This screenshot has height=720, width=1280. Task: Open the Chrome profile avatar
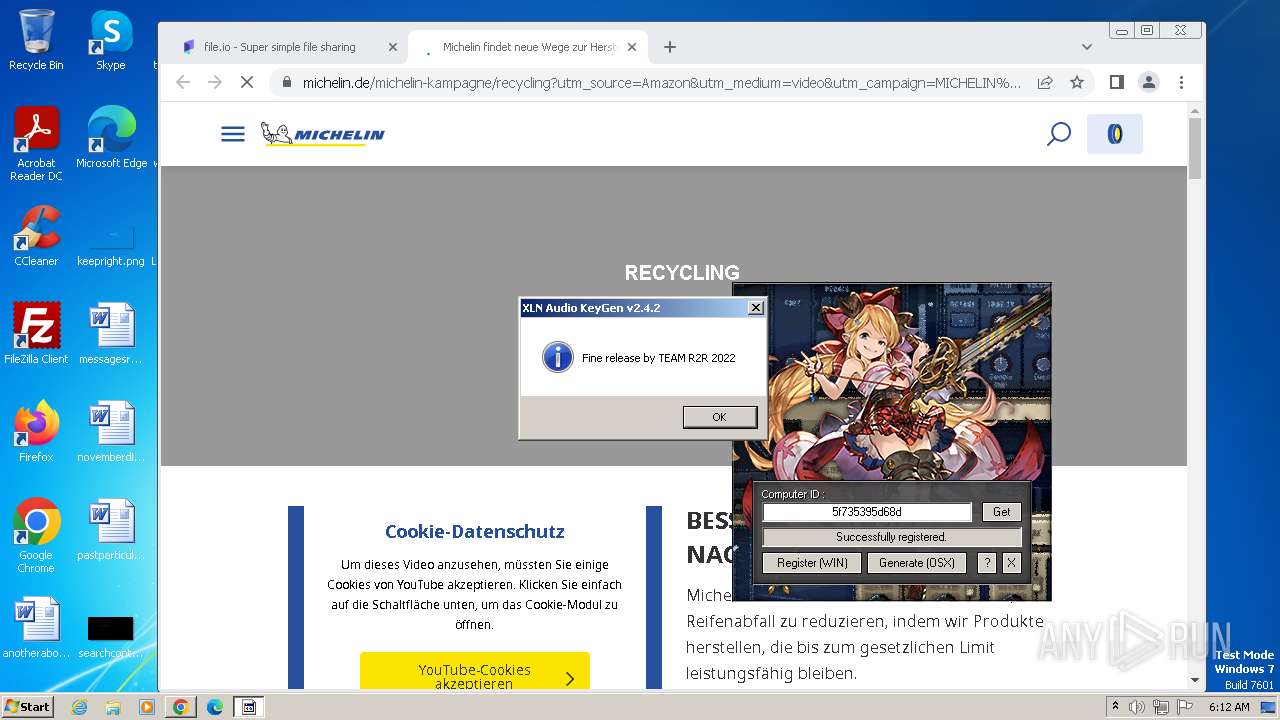[1149, 82]
